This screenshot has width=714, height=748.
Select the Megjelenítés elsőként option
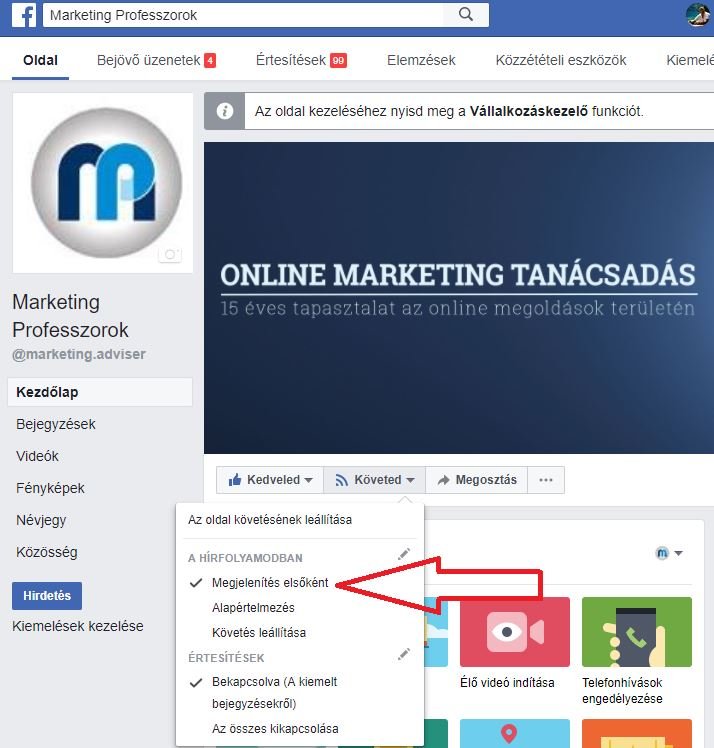(x=270, y=582)
